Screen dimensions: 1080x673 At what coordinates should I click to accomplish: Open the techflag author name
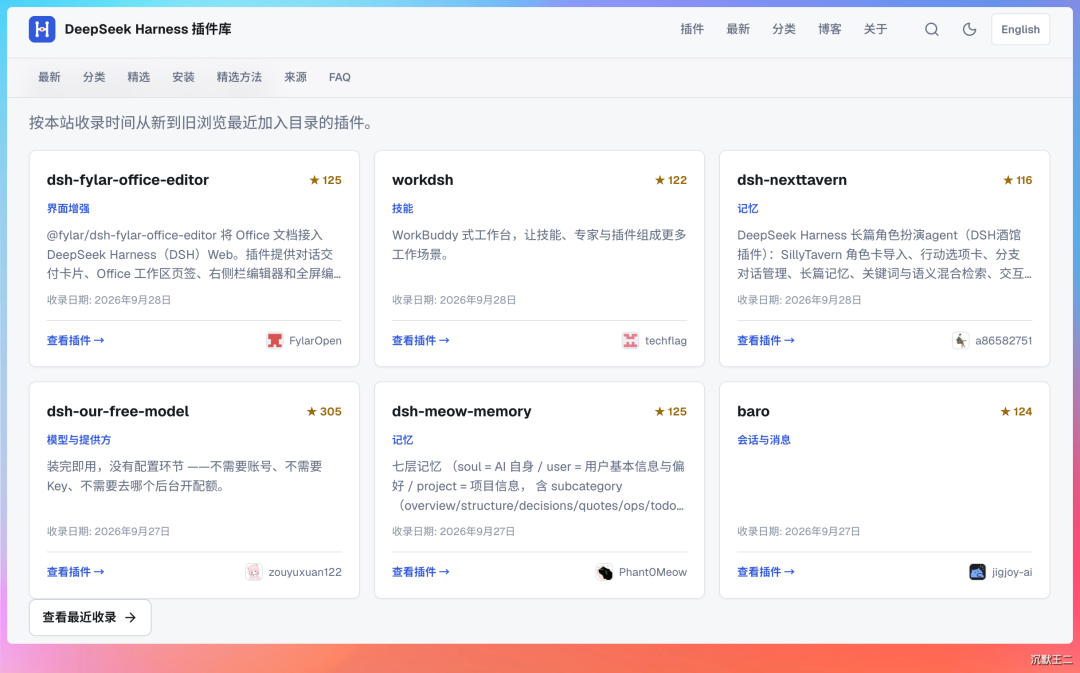click(665, 340)
